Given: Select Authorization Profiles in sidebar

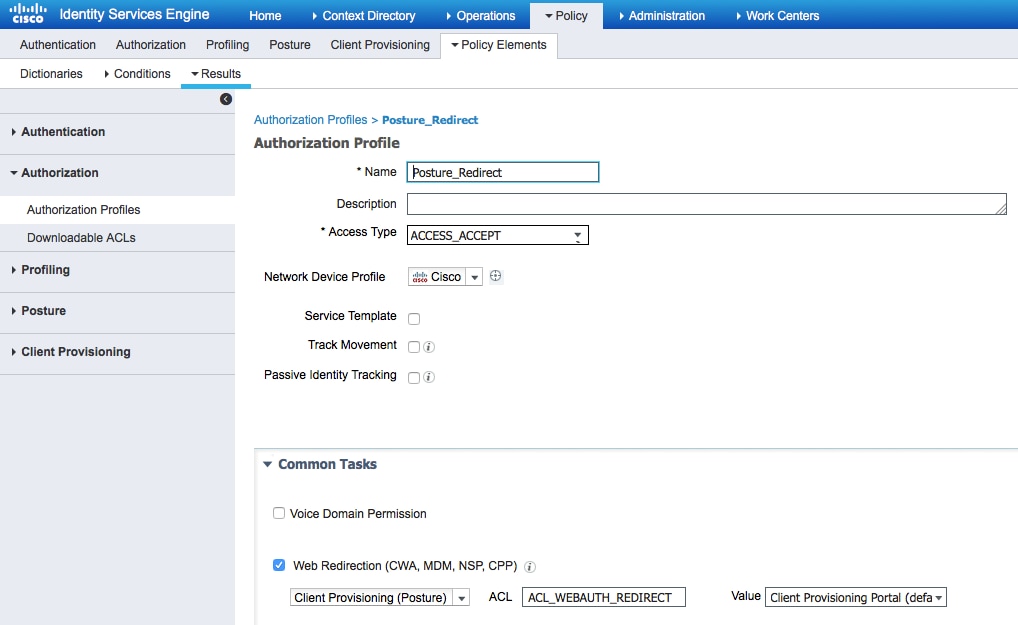Looking at the screenshot, I should pyautogui.click(x=83, y=210).
